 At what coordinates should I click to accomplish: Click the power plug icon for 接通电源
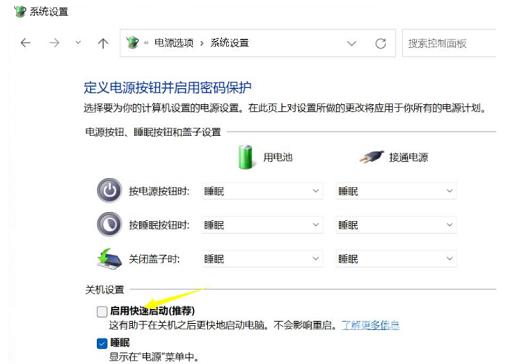click(x=371, y=157)
